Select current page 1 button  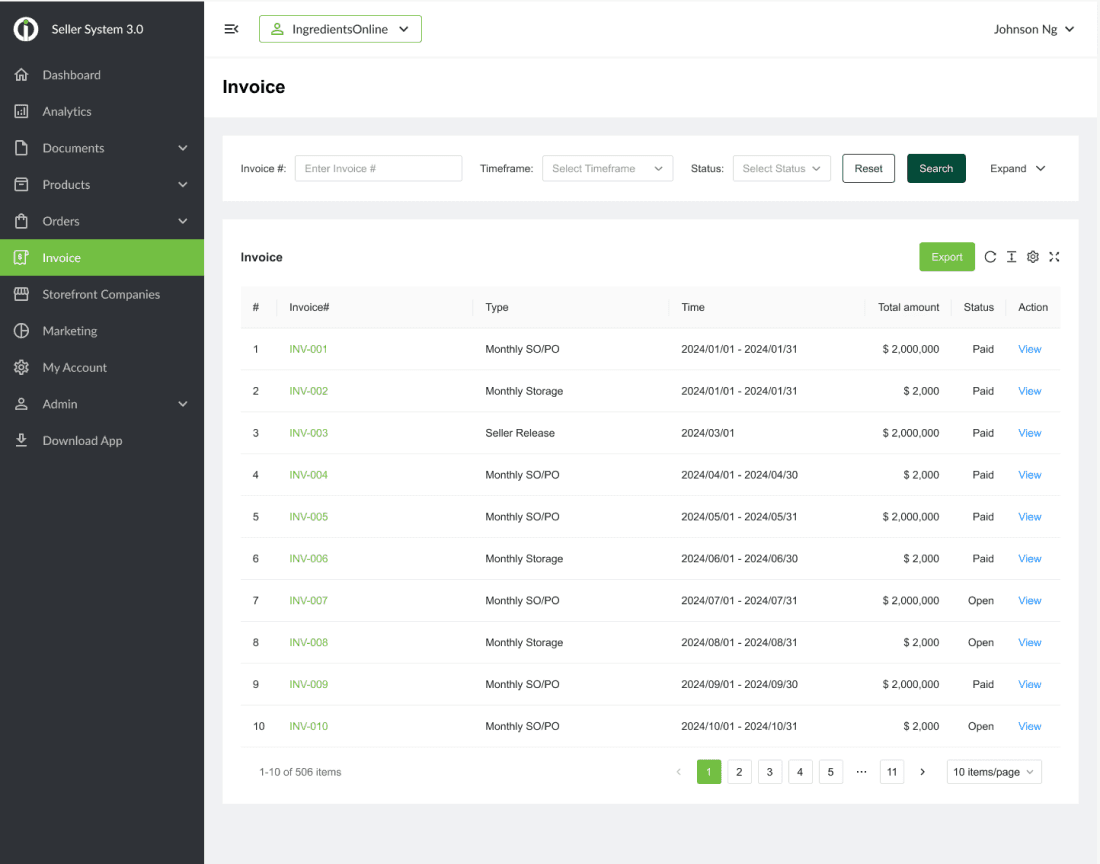[709, 771]
